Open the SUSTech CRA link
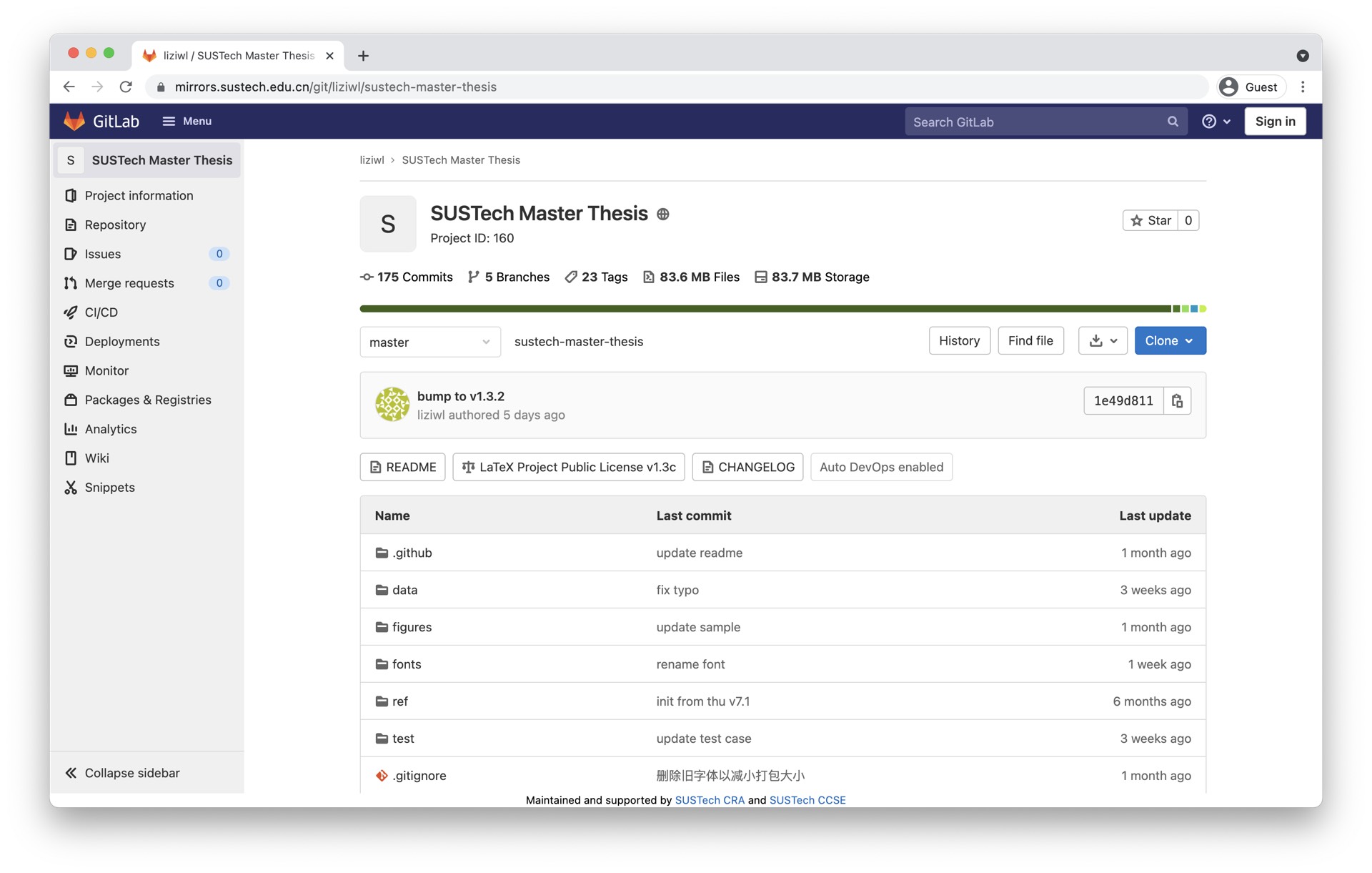 coord(709,800)
